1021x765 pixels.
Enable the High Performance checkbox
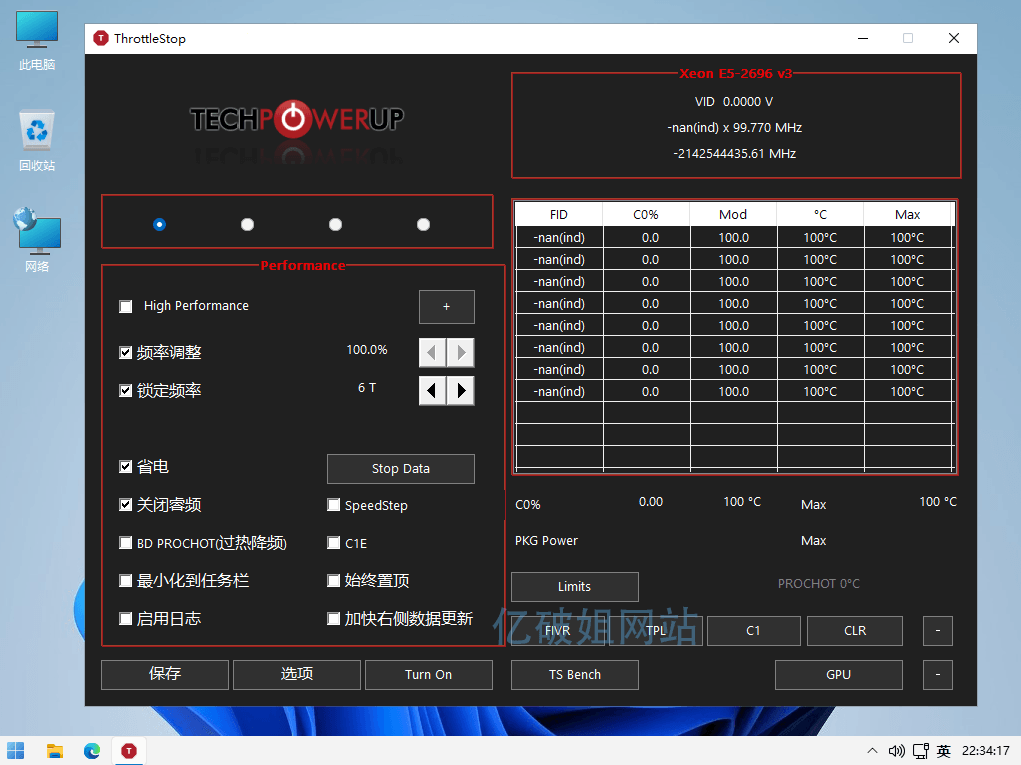coord(125,306)
